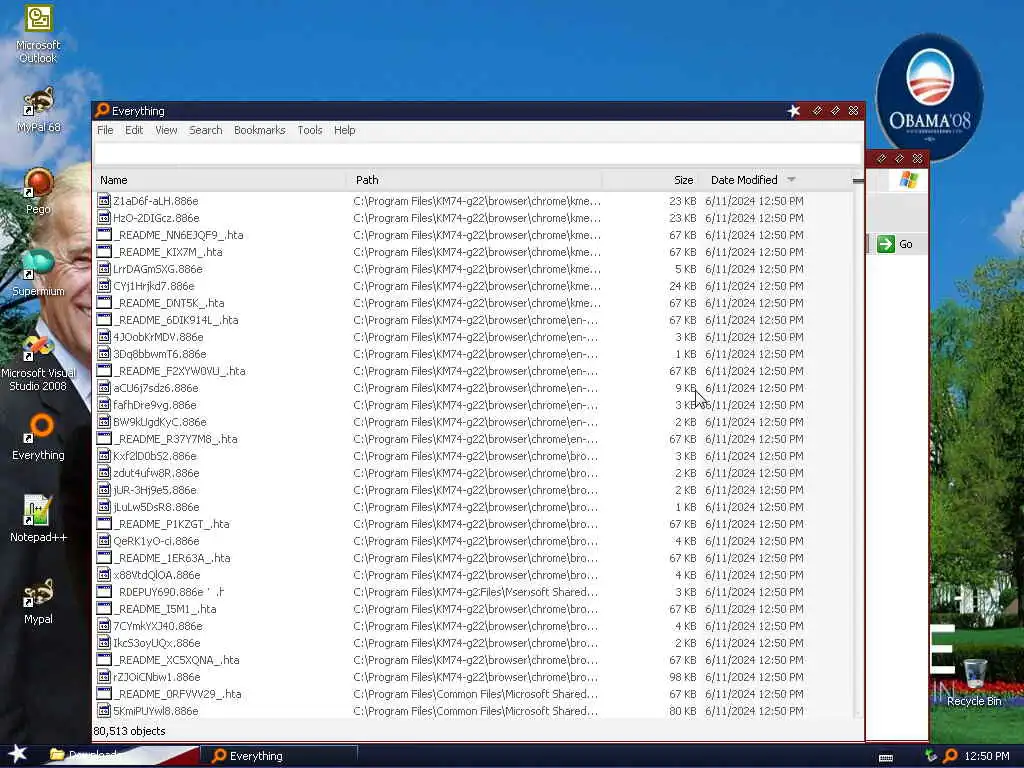Select file _README_F2XYW0VU_.hta
This screenshot has height=768, width=1024.
(180, 370)
